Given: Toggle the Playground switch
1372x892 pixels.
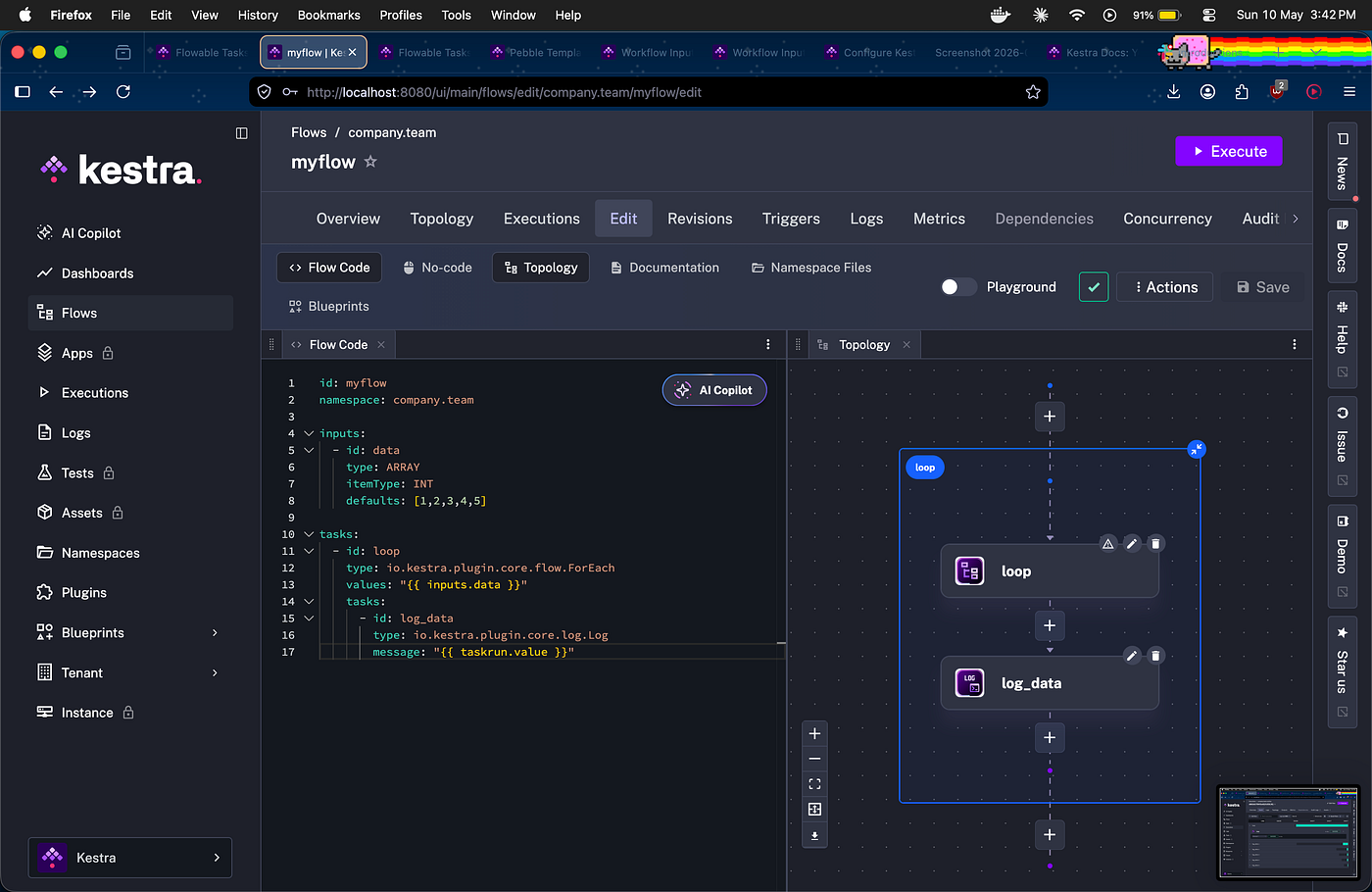Looking at the screenshot, I should 958,287.
